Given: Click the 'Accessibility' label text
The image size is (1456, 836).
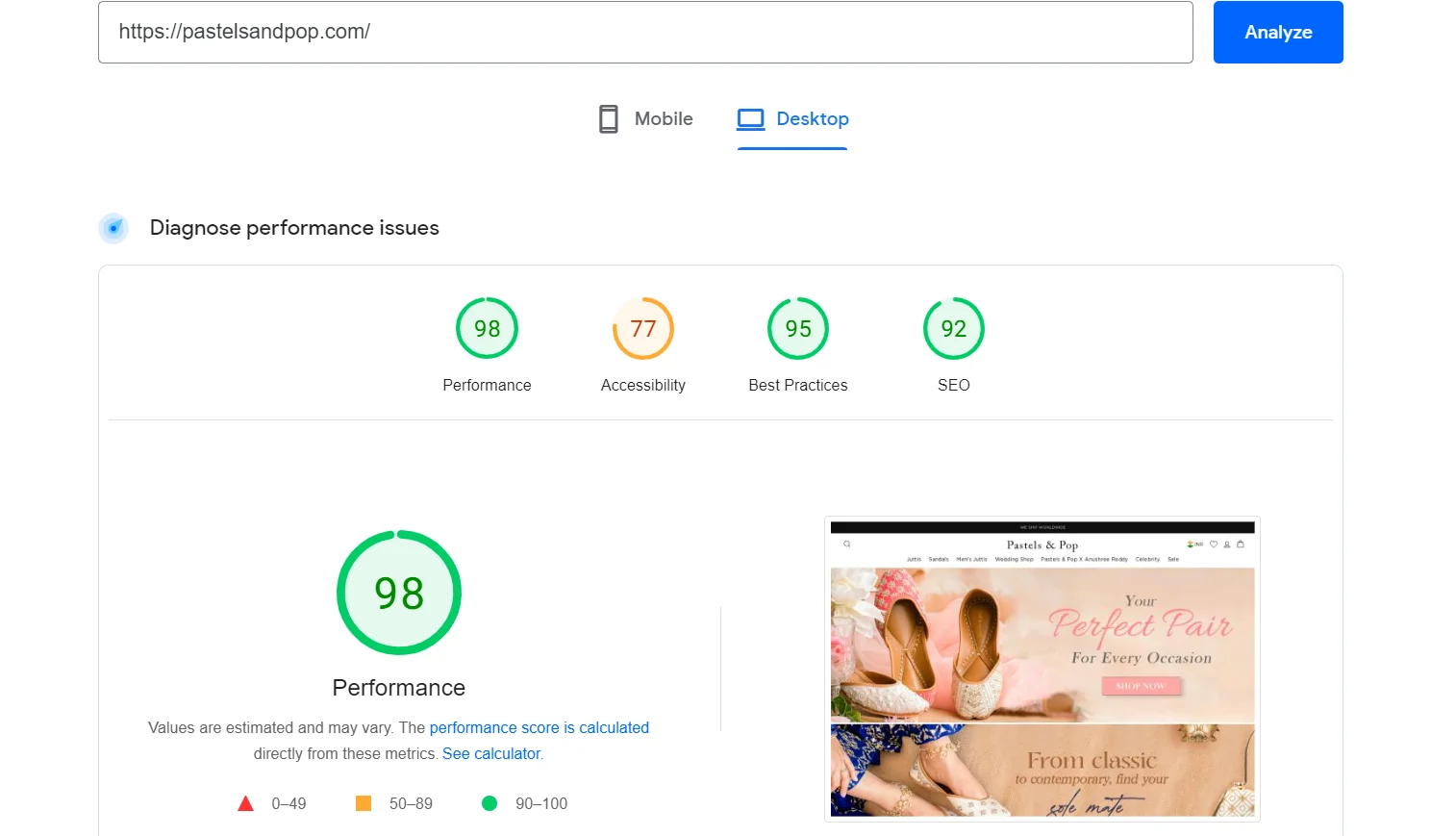Looking at the screenshot, I should [x=643, y=385].
